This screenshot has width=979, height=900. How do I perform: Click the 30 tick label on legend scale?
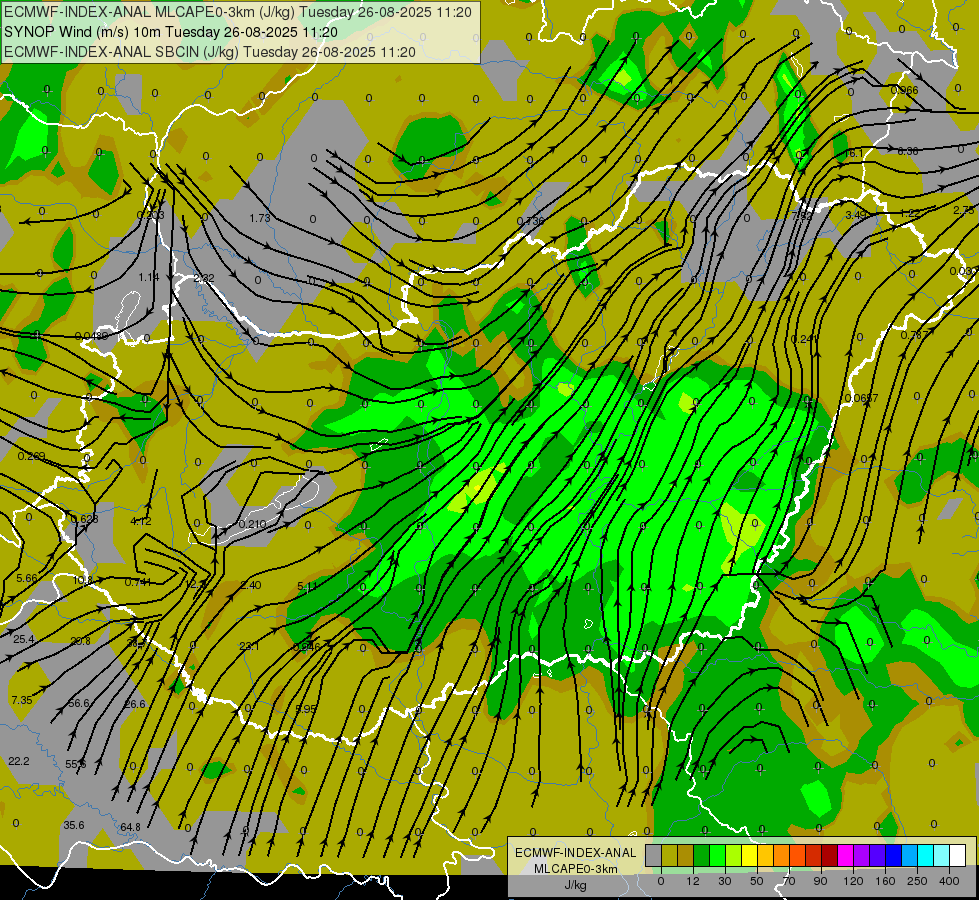pos(724,881)
